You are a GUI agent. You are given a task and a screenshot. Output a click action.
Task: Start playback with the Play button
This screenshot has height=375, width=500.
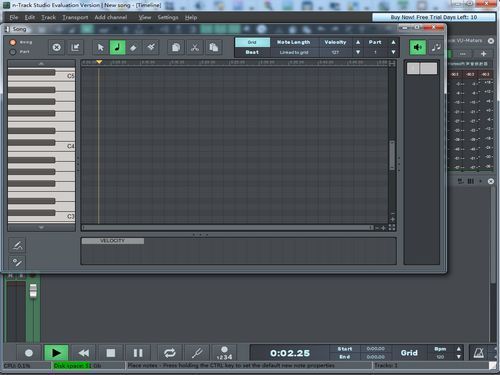[x=56, y=353]
